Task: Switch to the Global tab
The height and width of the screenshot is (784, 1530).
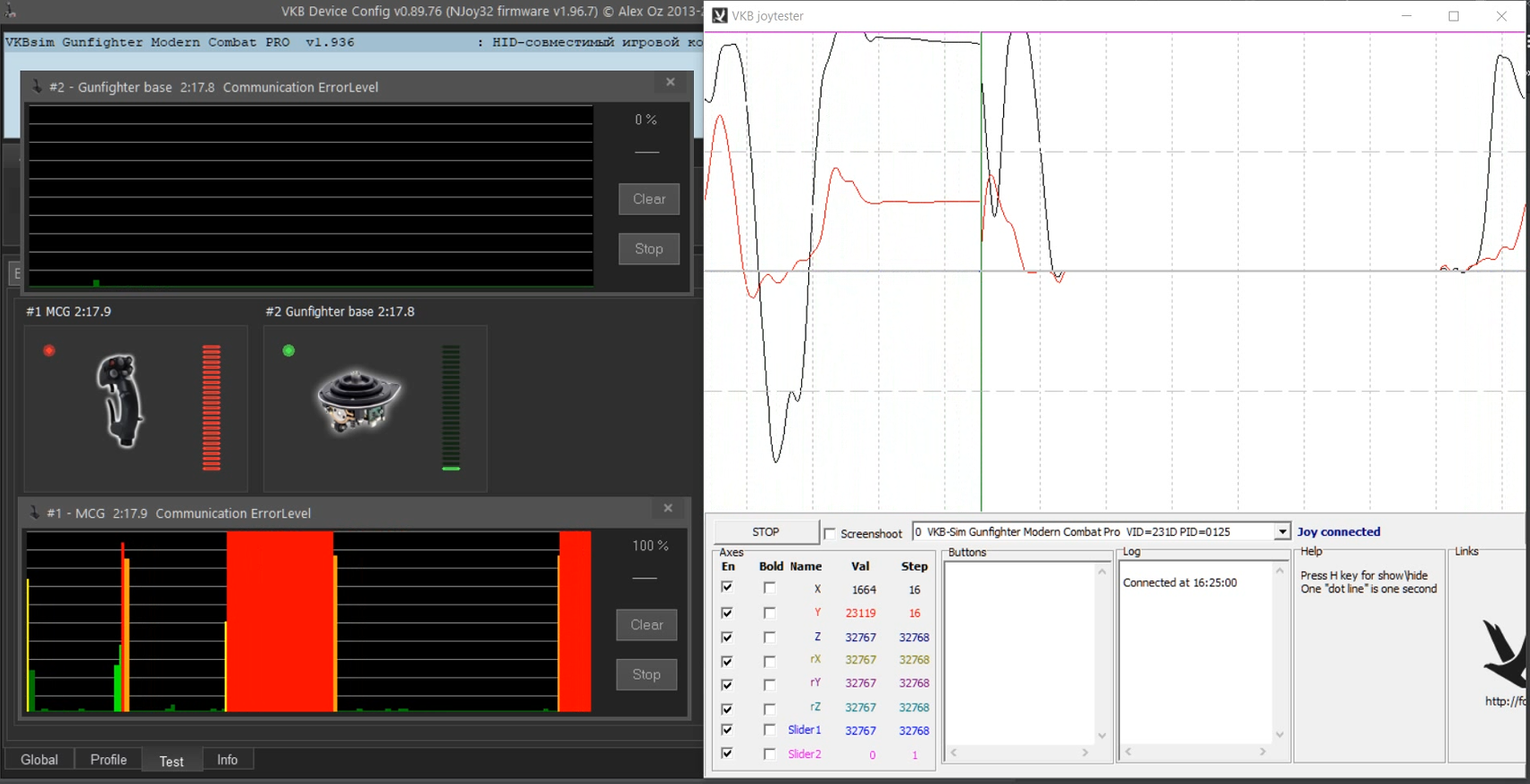Action: point(39,760)
